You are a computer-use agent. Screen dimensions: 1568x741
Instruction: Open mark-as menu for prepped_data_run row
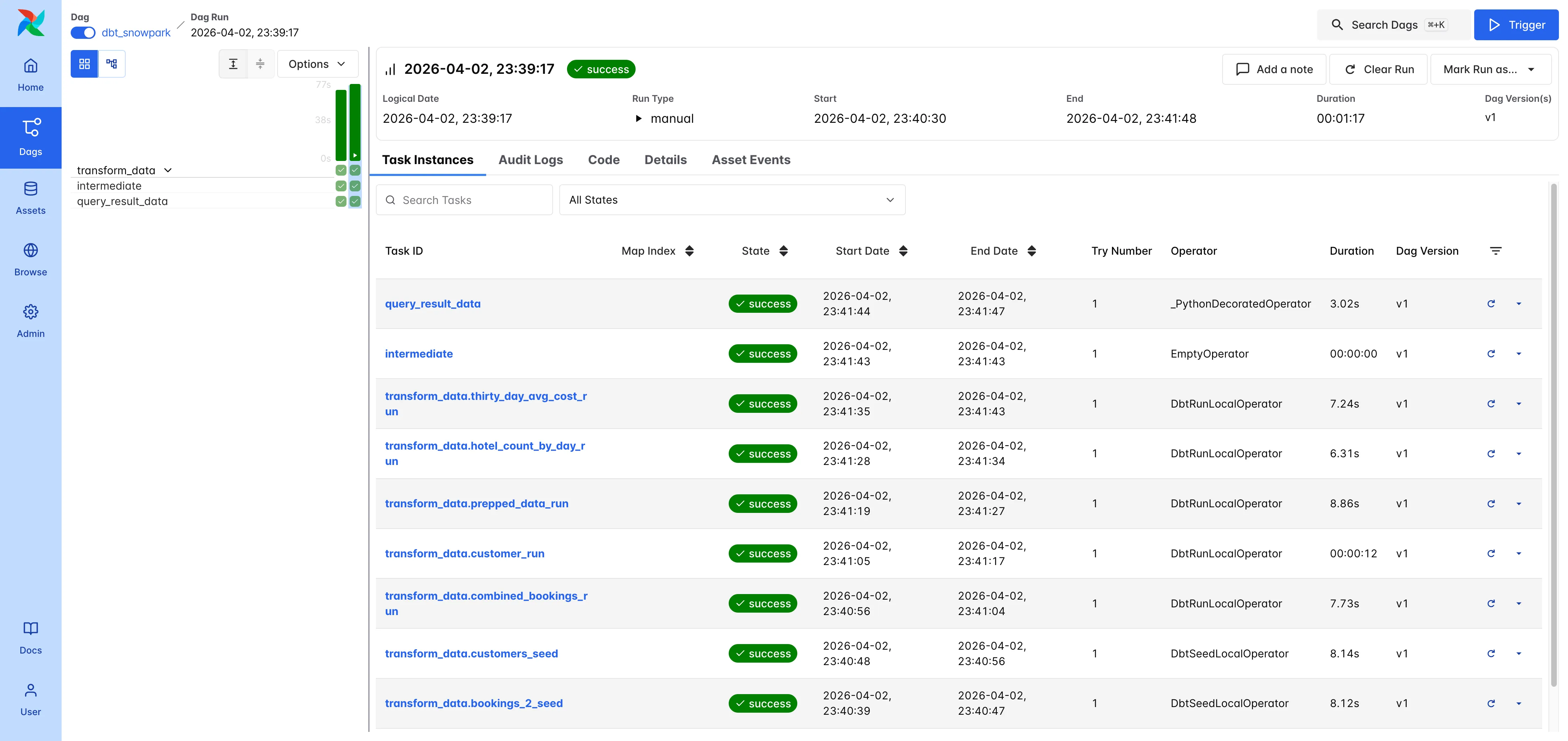pyautogui.click(x=1519, y=504)
